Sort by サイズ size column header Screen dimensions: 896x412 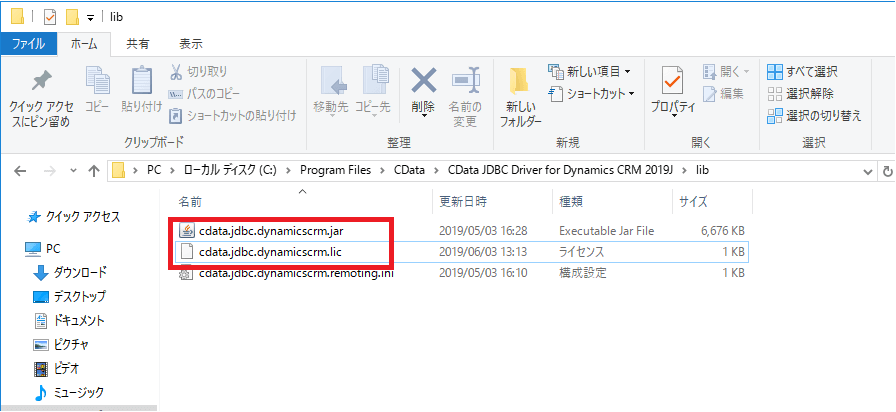[712, 201]
